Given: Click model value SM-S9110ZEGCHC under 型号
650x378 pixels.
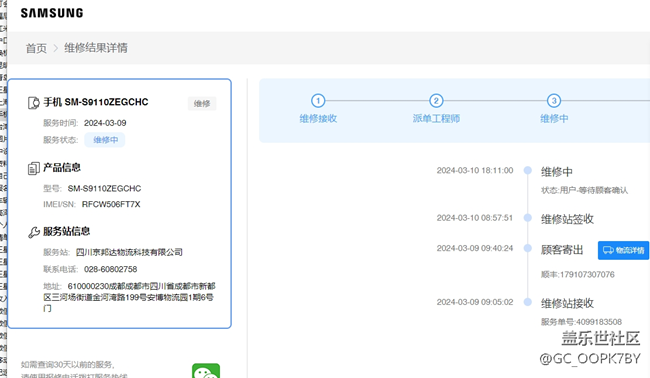Looking at the screenshot, I should coord(104,189).
